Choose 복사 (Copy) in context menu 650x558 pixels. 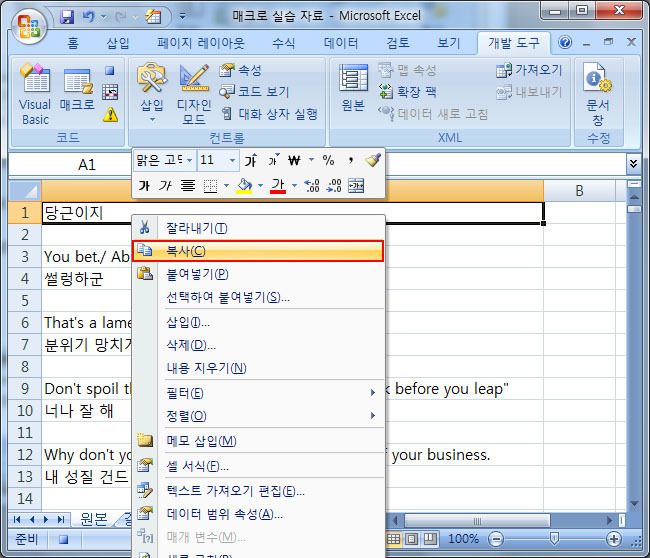click(x=258, y=251)
